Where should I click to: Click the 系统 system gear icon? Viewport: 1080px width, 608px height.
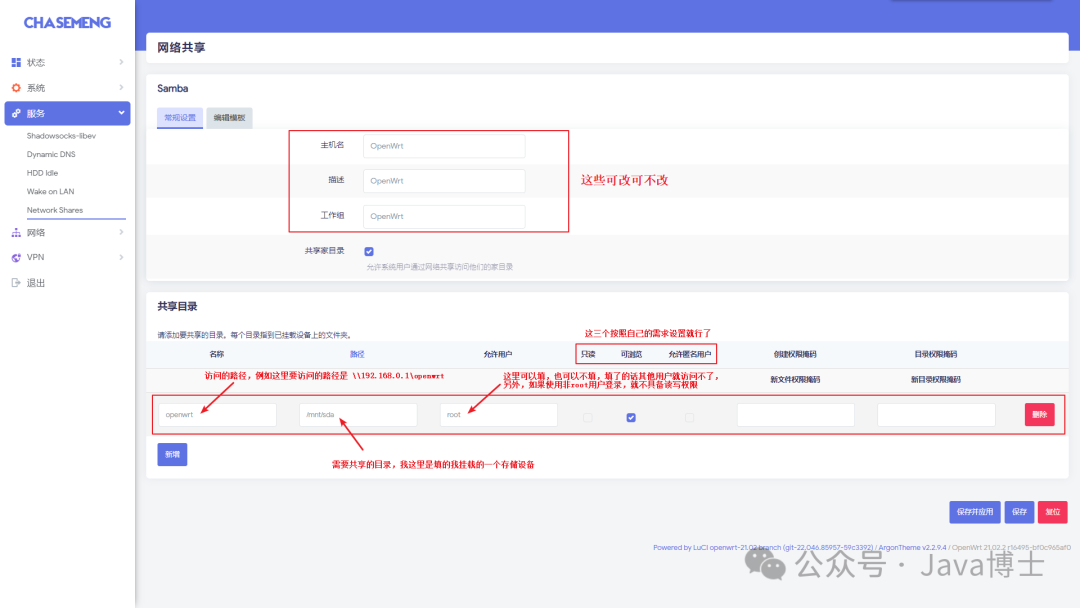16,87
